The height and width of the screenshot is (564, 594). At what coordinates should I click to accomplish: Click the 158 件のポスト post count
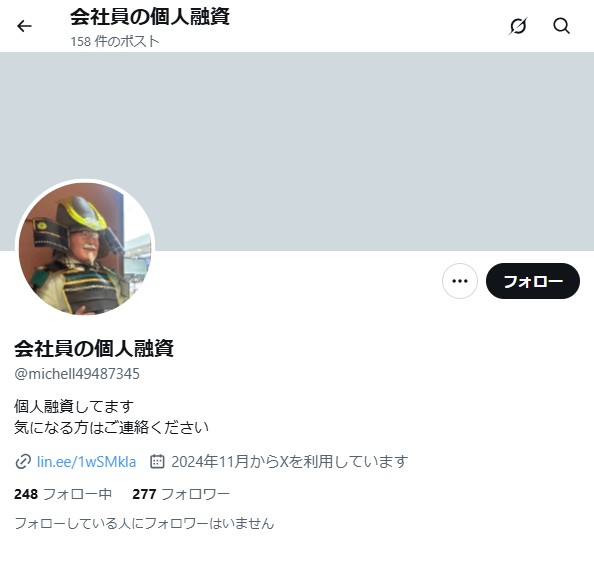click(x=115, y=41)
